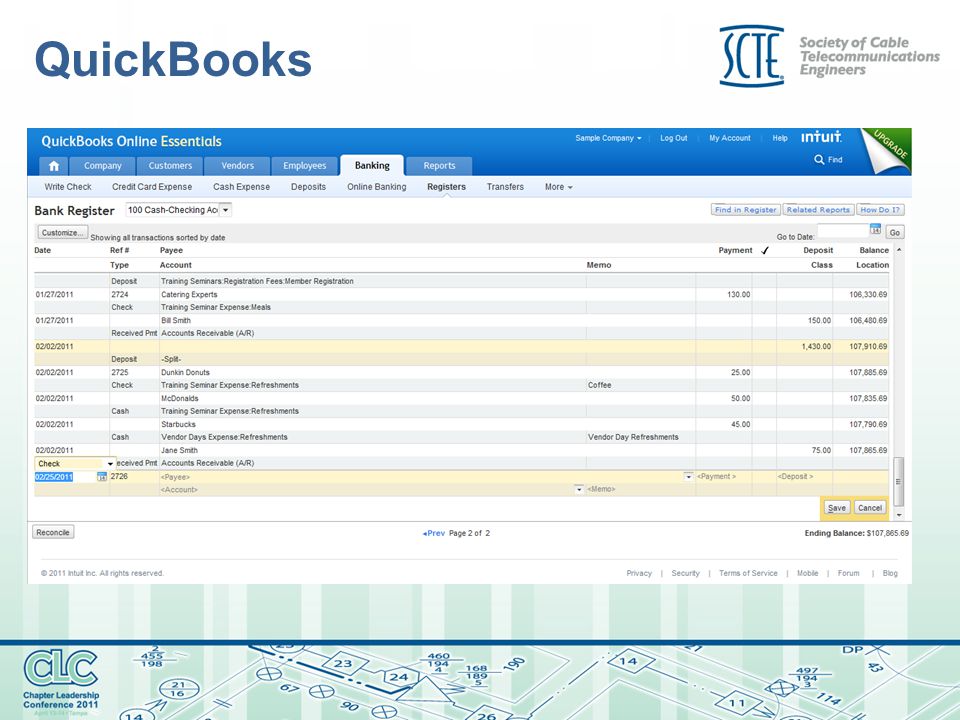Open Transfers submenu item
Viewport: 960px width, 720px height.
[505, 187]
